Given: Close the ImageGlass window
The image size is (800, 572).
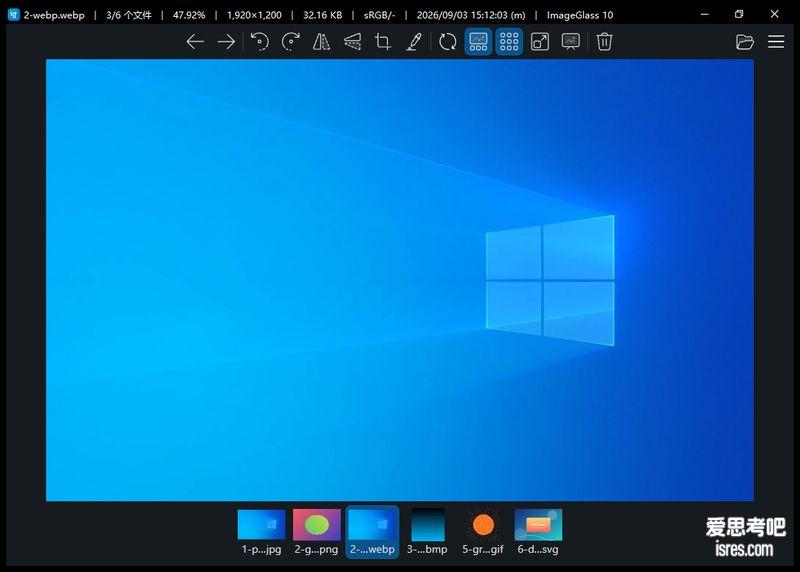Looking at the screenshot, I should pyautogui.click(x=774, y=14).
